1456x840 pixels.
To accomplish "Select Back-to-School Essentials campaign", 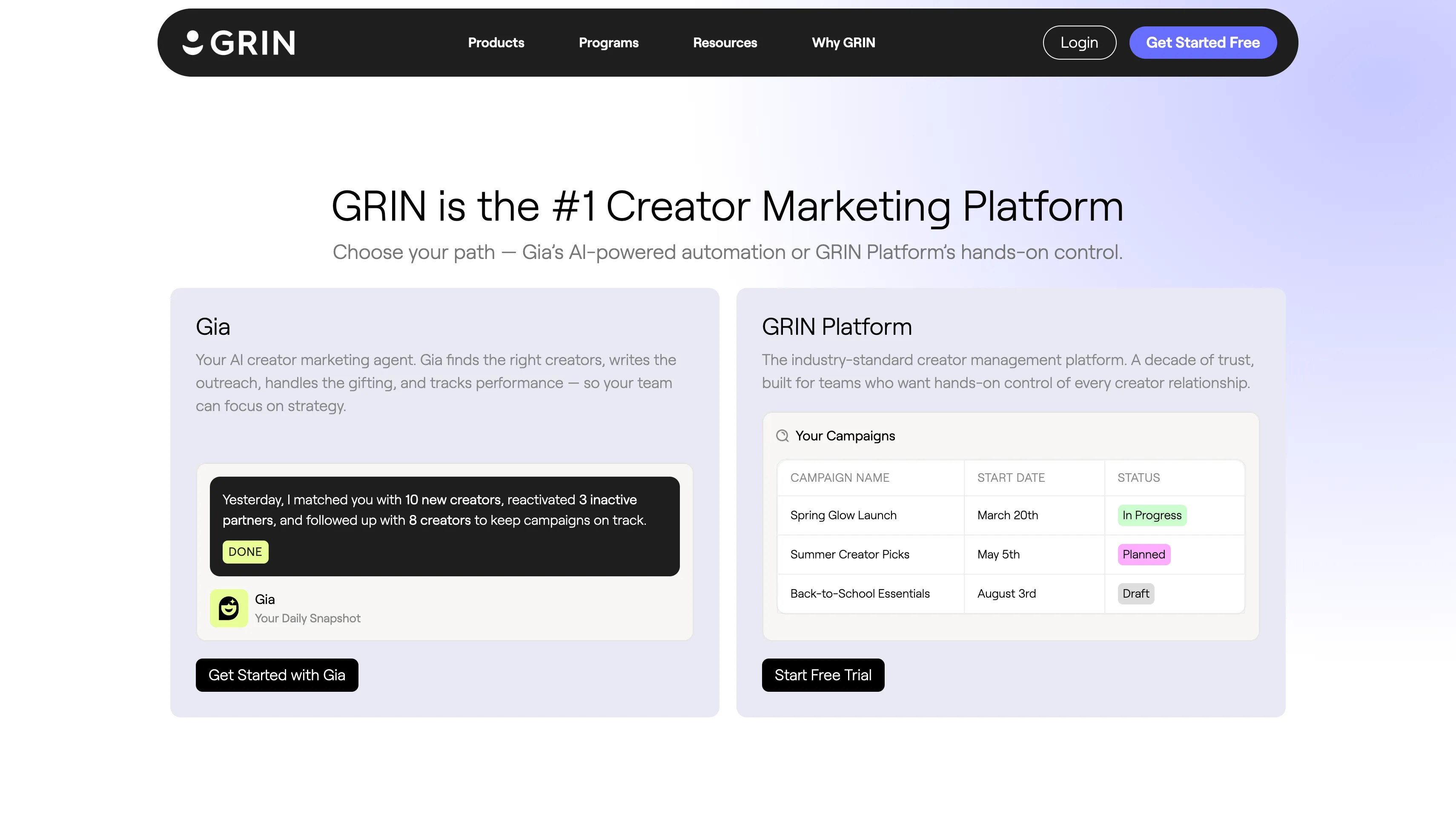I will (860, 594).
